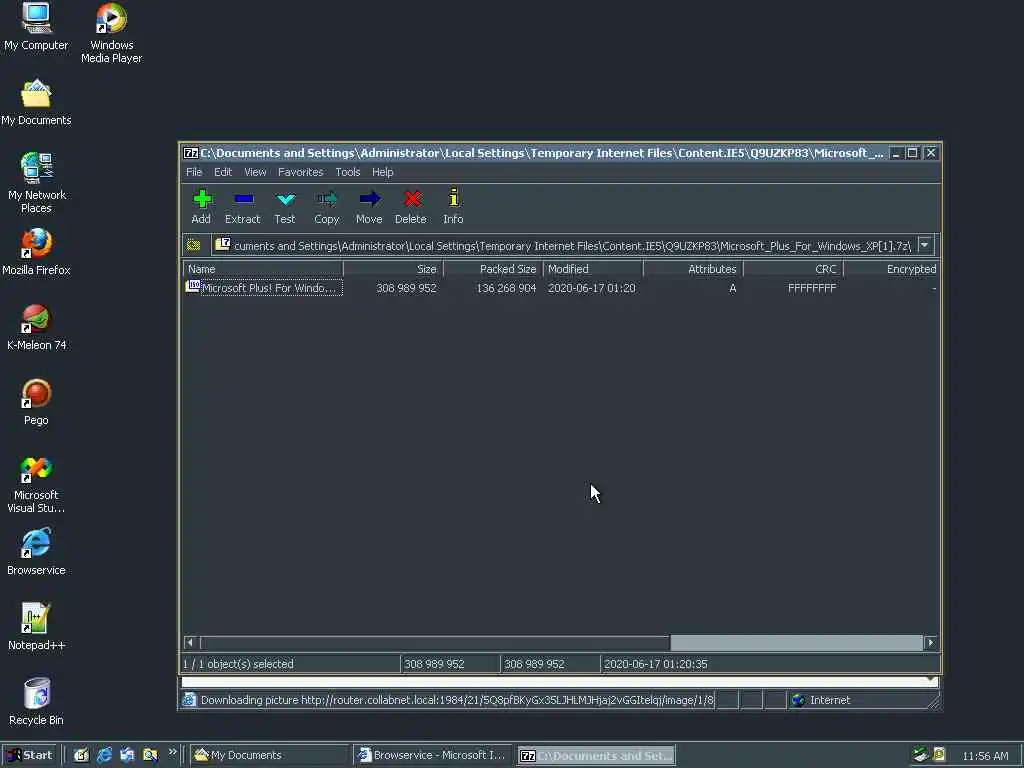This screenshot has width=1024, height=768.
Task: Click the Browservice desktop shortcut
Action: coord(37,552)
